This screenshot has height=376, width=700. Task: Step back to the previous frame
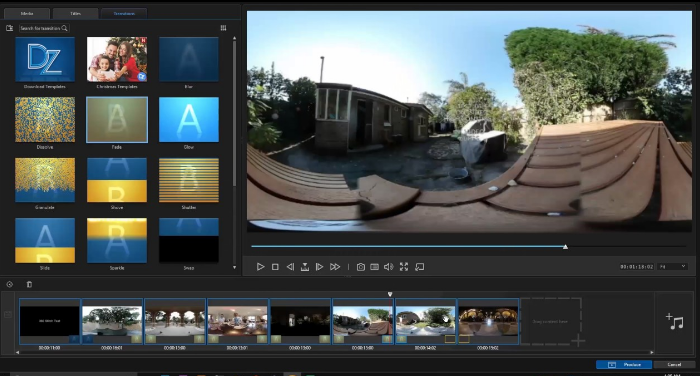pos(290,267)
